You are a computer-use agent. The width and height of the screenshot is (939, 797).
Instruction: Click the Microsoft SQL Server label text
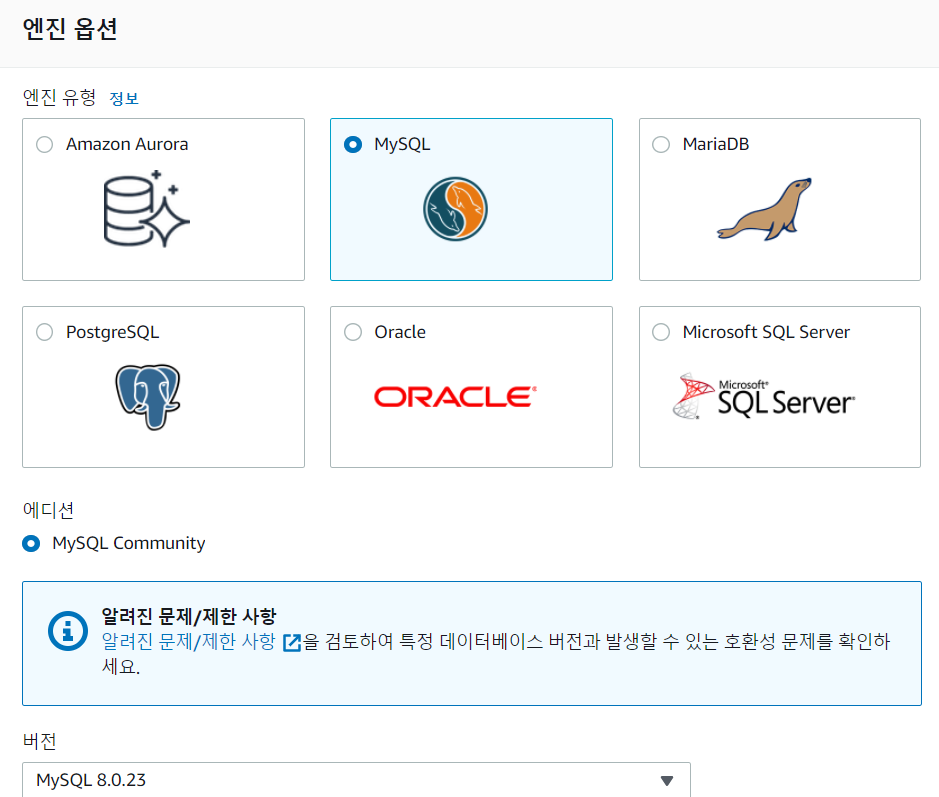[x=766, y=332]
